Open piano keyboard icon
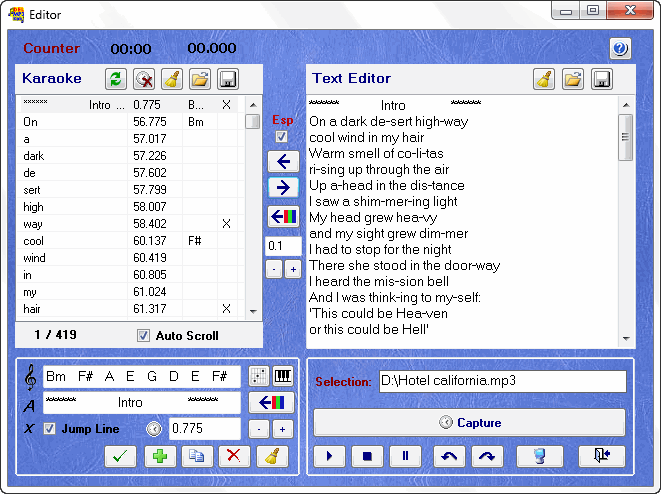Screen dimensions: 661x494 pos(283,376)
